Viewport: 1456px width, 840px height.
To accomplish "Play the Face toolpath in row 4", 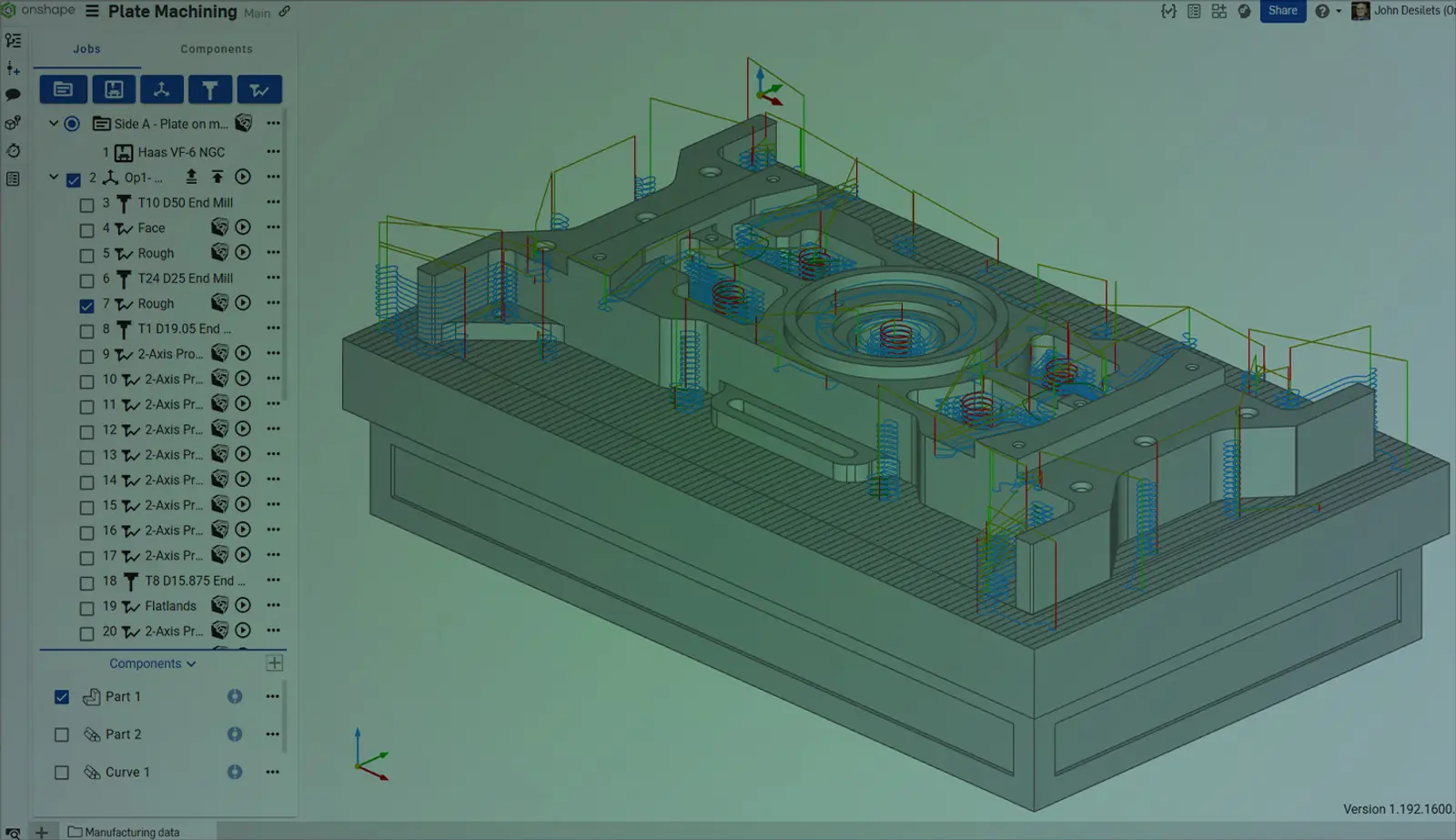I will pyautogui.click(x=243, y=227).
